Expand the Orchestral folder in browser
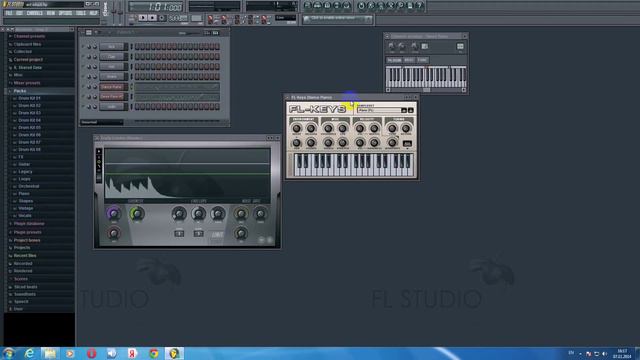Image resolution: width=640 pixels, height=360 pixels. [29, 186]
